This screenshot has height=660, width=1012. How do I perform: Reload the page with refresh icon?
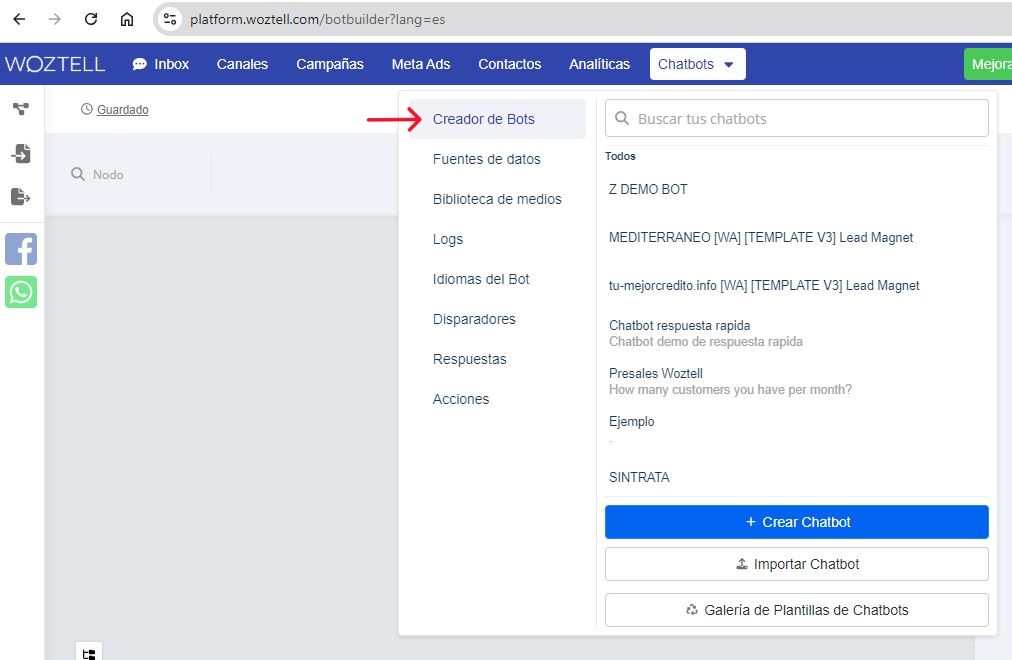(x=91, y=19)
